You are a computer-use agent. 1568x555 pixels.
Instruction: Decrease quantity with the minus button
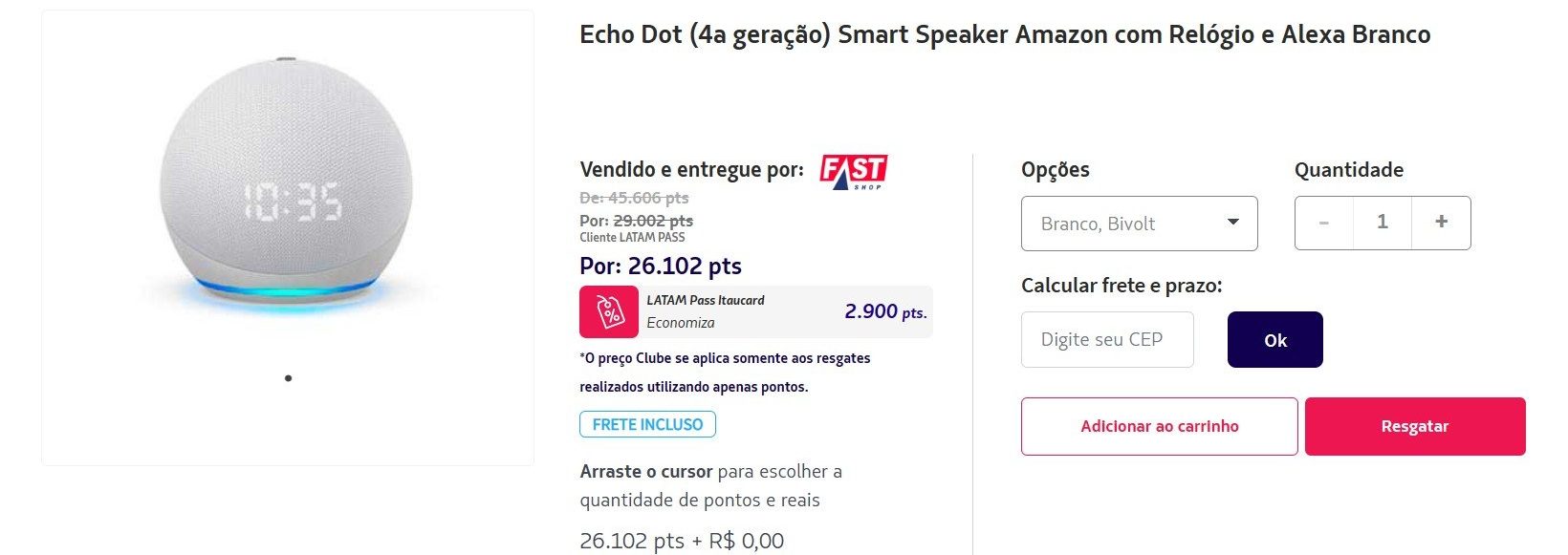pos(1324,223)
